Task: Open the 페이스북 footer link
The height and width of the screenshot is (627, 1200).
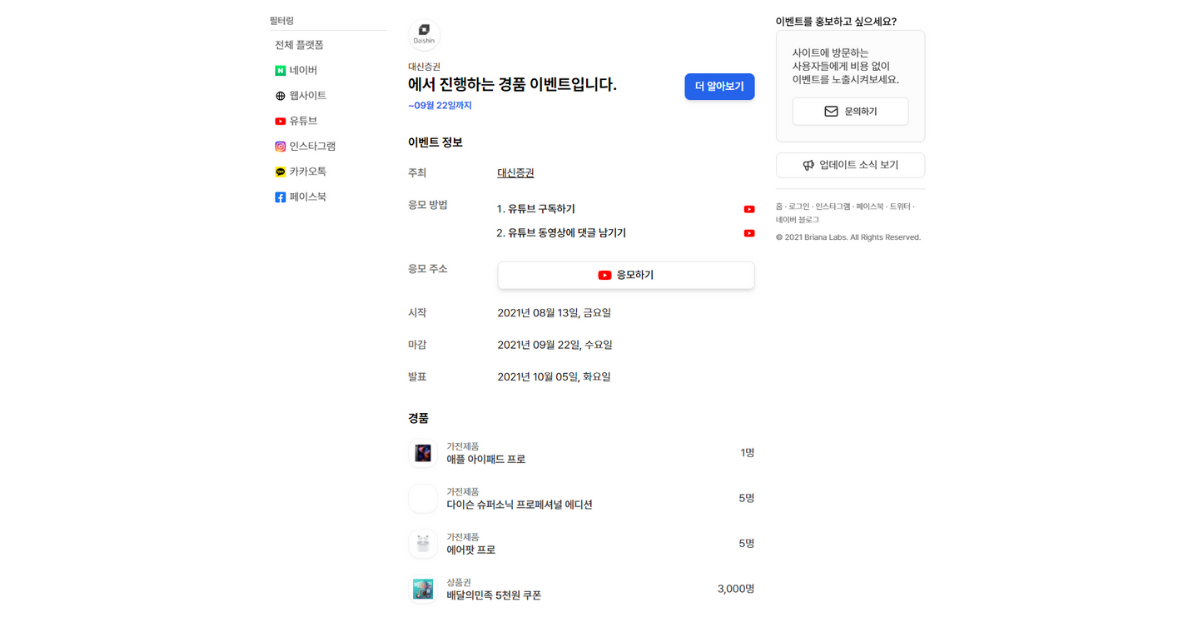Action: coord(870,207)
